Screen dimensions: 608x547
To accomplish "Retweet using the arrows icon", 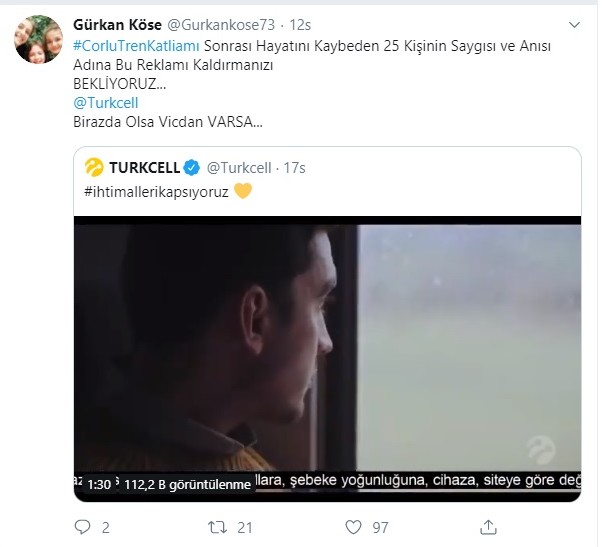I will click(218, 527).
